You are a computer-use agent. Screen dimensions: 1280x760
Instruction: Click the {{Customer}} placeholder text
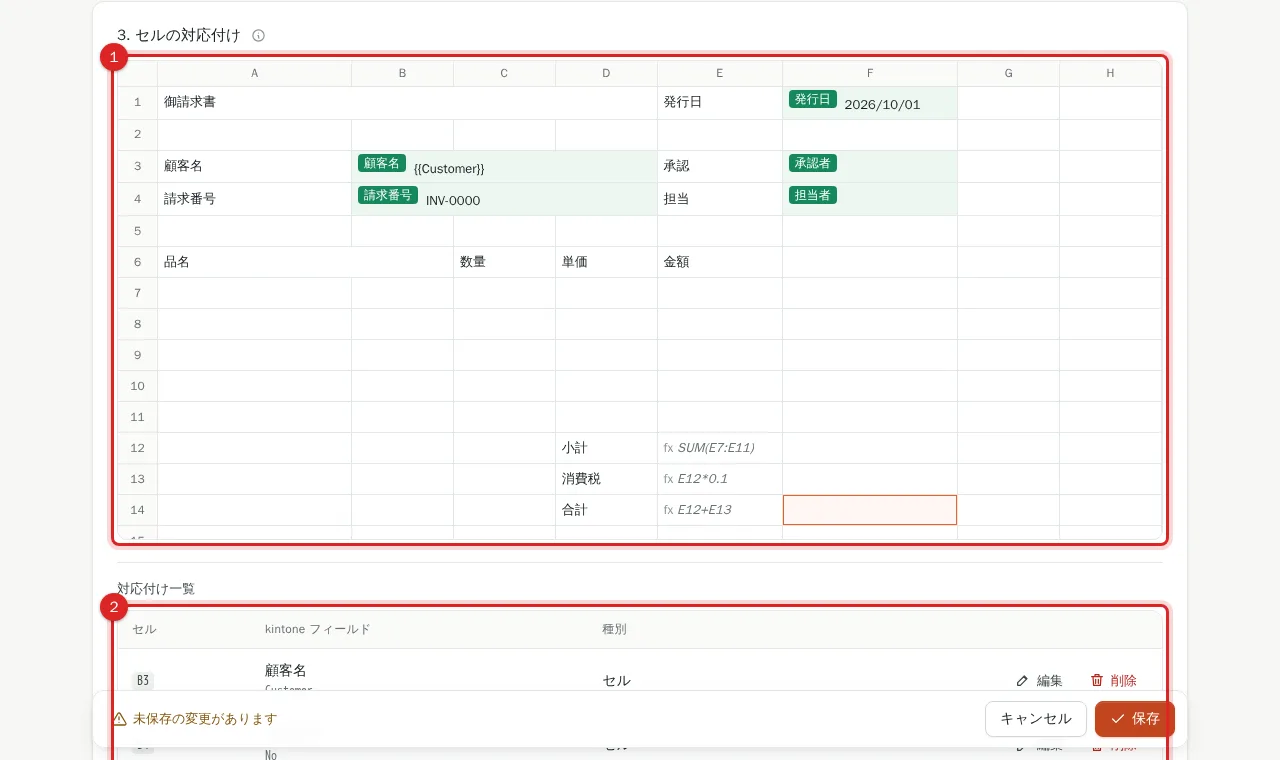[449, 169]
